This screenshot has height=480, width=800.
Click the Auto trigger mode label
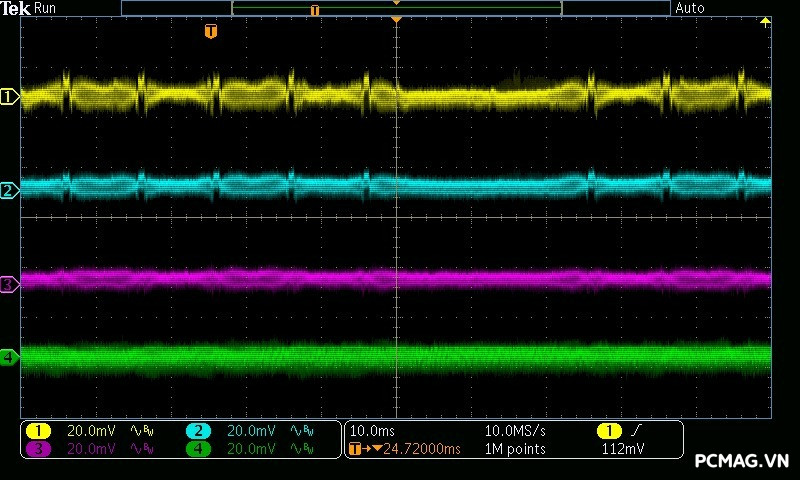[690, 8]
